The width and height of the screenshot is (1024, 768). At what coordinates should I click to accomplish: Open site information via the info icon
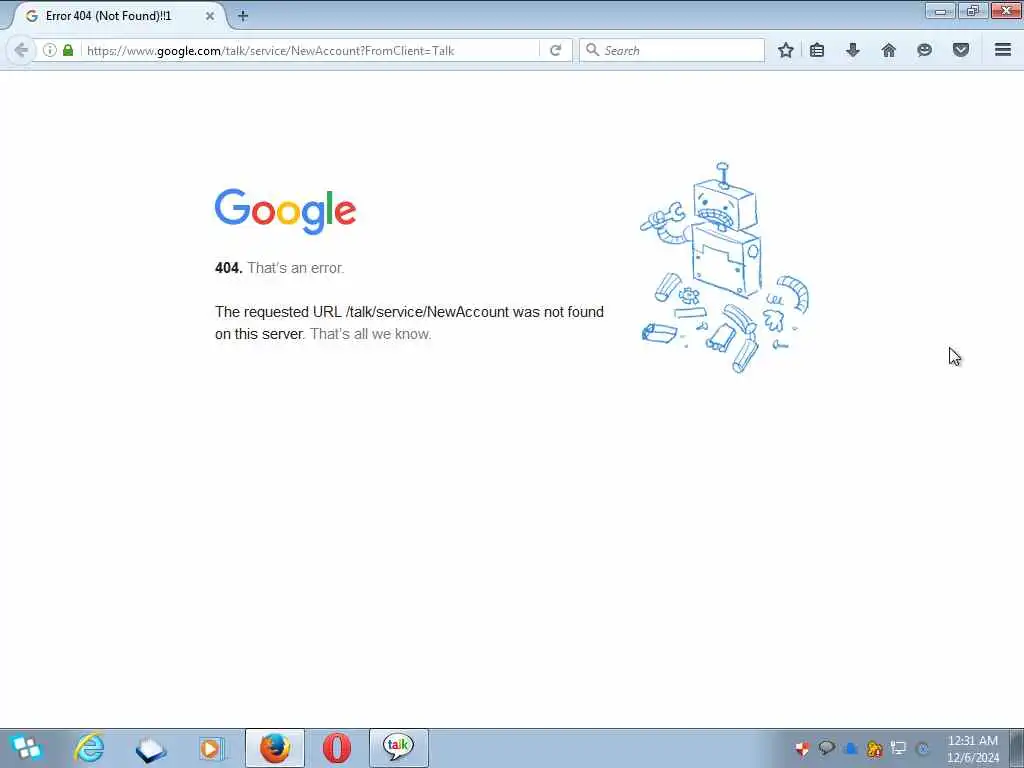tap(50, 50)
